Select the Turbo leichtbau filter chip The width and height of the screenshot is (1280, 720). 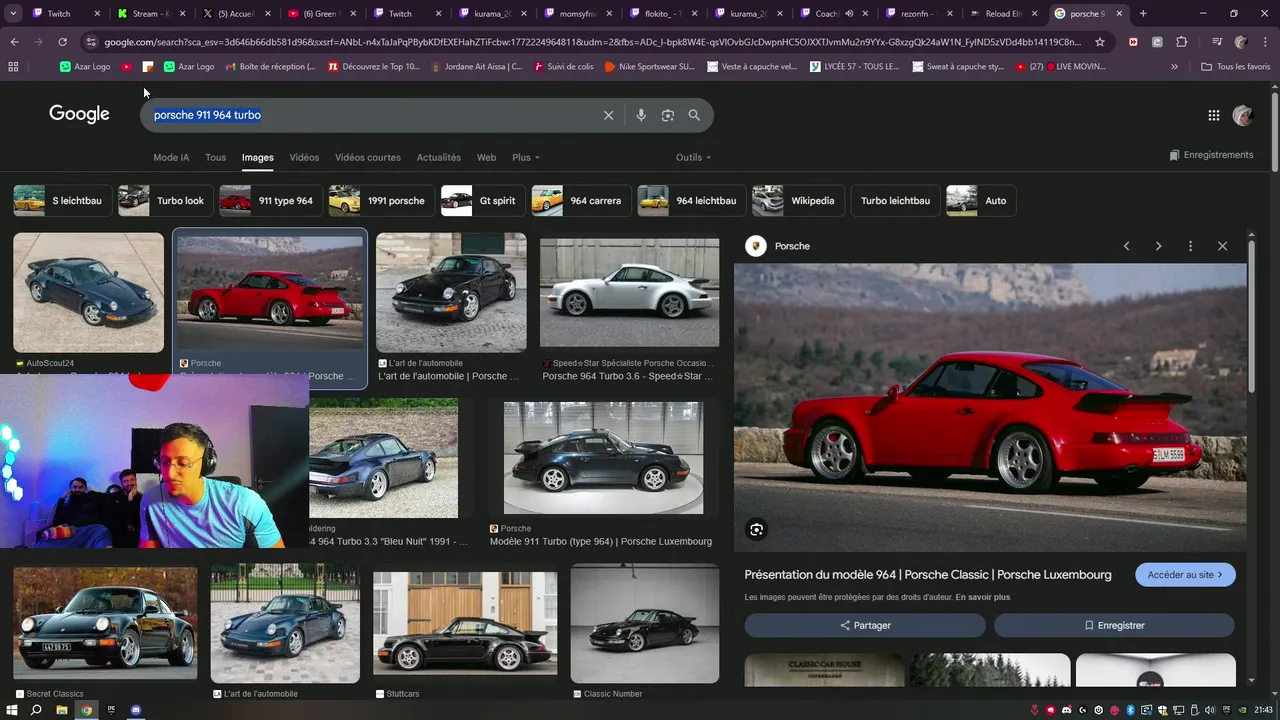tap(895, 201)
